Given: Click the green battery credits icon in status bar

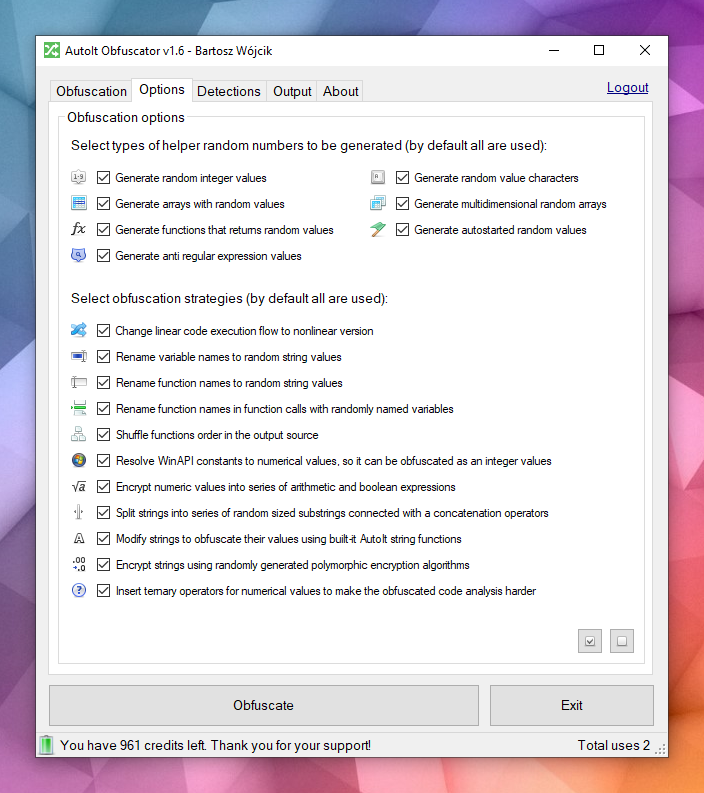Looking at the screenshot, I should pos(46,745).
